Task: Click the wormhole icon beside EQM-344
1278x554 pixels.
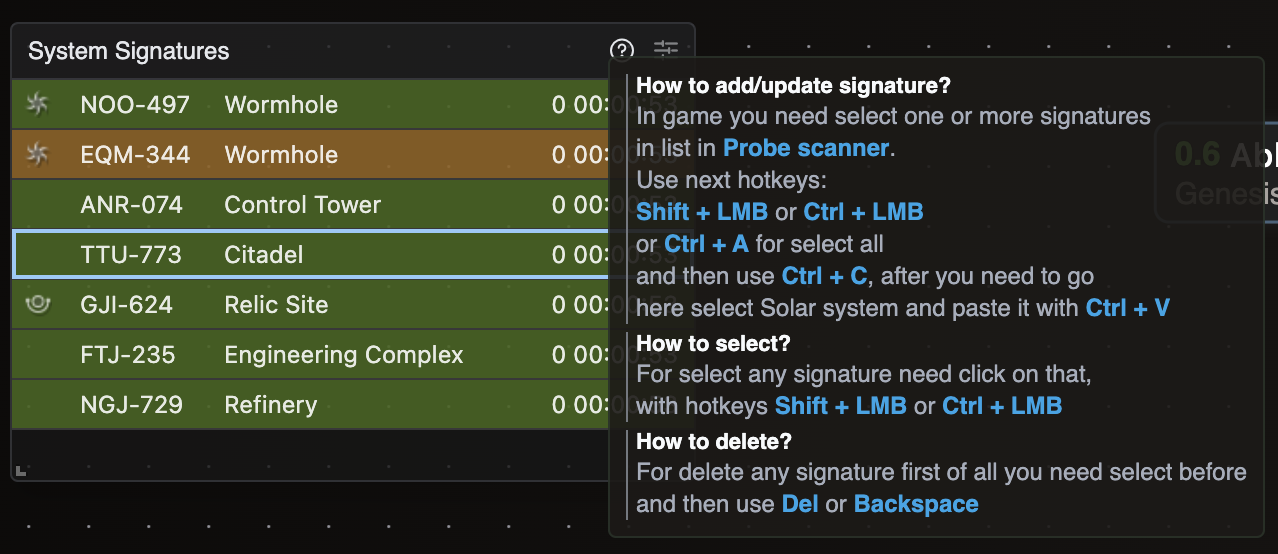Action: coord(38,154)
